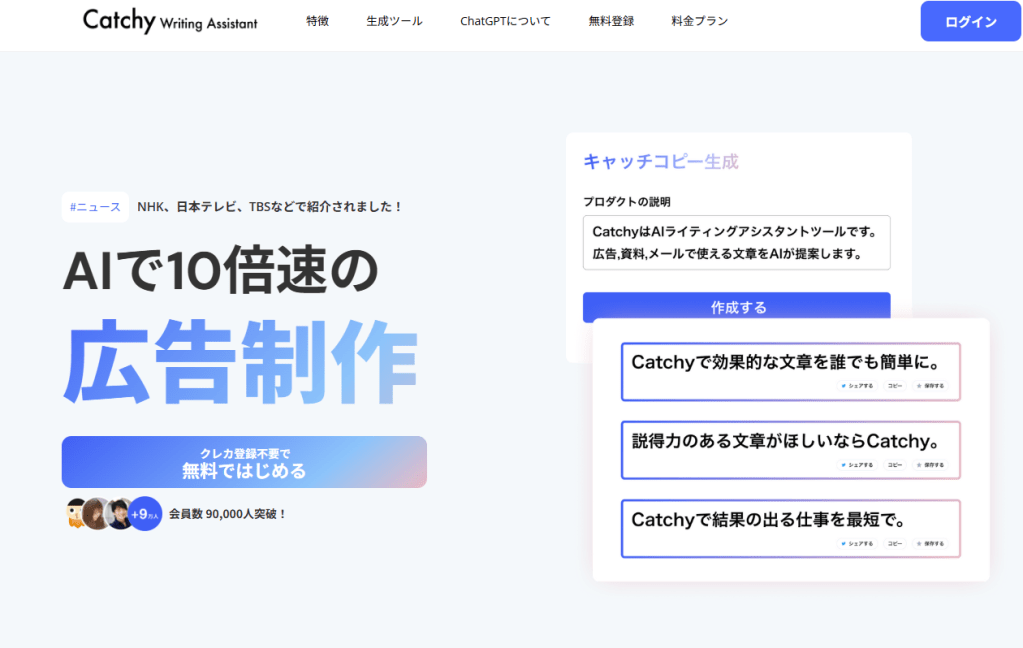
Task: Copy the 'Catchyで効果的な文章を誰でも簡単に' result
Action: coord(894,386)
